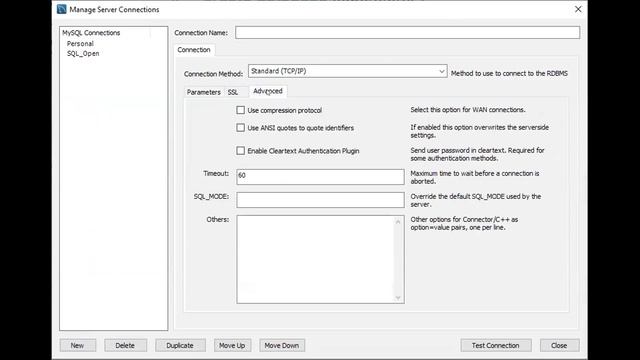This screenshot has width=640, height=360.
Task: Click the MySQL Connections list header
Action: (91, 33)
